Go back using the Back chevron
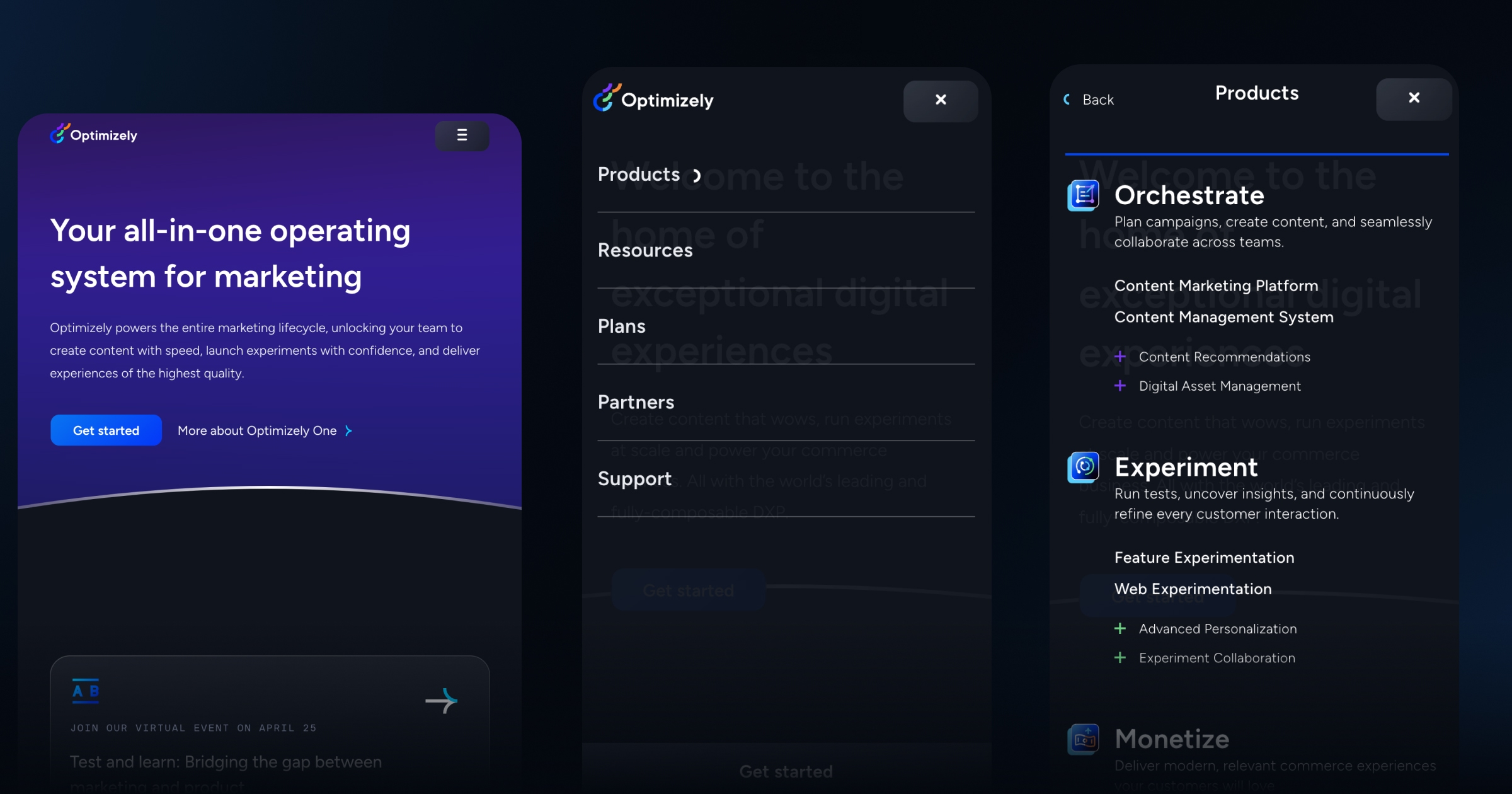Viewport: 1512px width, 794px height. click(x=1067, y=99)
